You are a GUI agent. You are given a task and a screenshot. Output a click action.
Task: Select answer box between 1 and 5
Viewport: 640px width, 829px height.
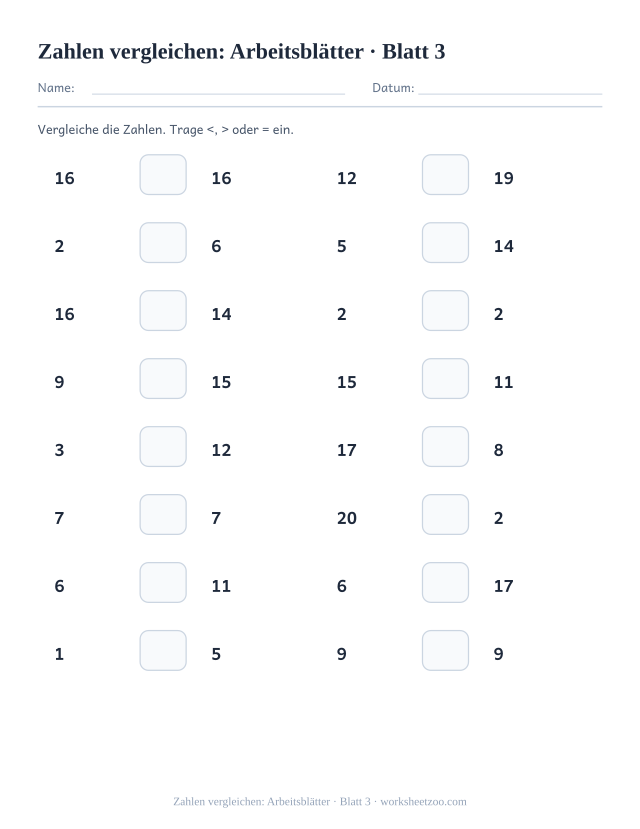pos(163,650)
